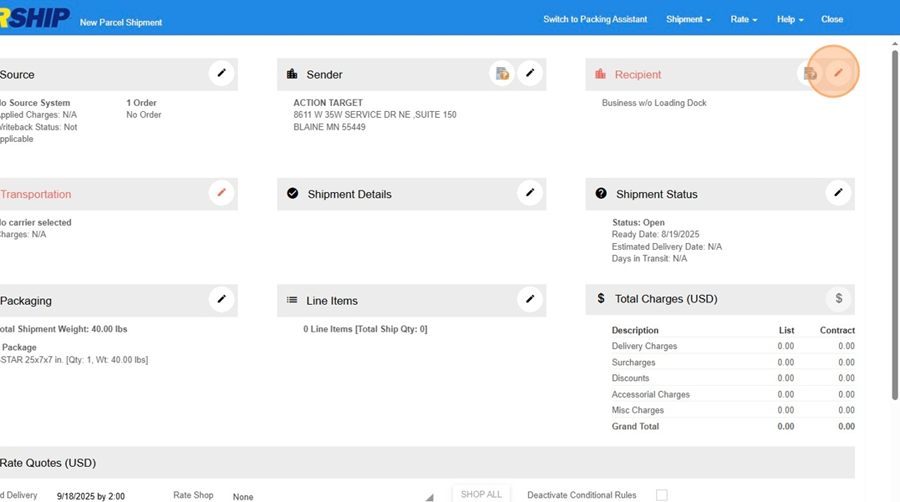Switch to Packing Assistant
This screenshot has width=900, height=502.
(x=595, y=20)
